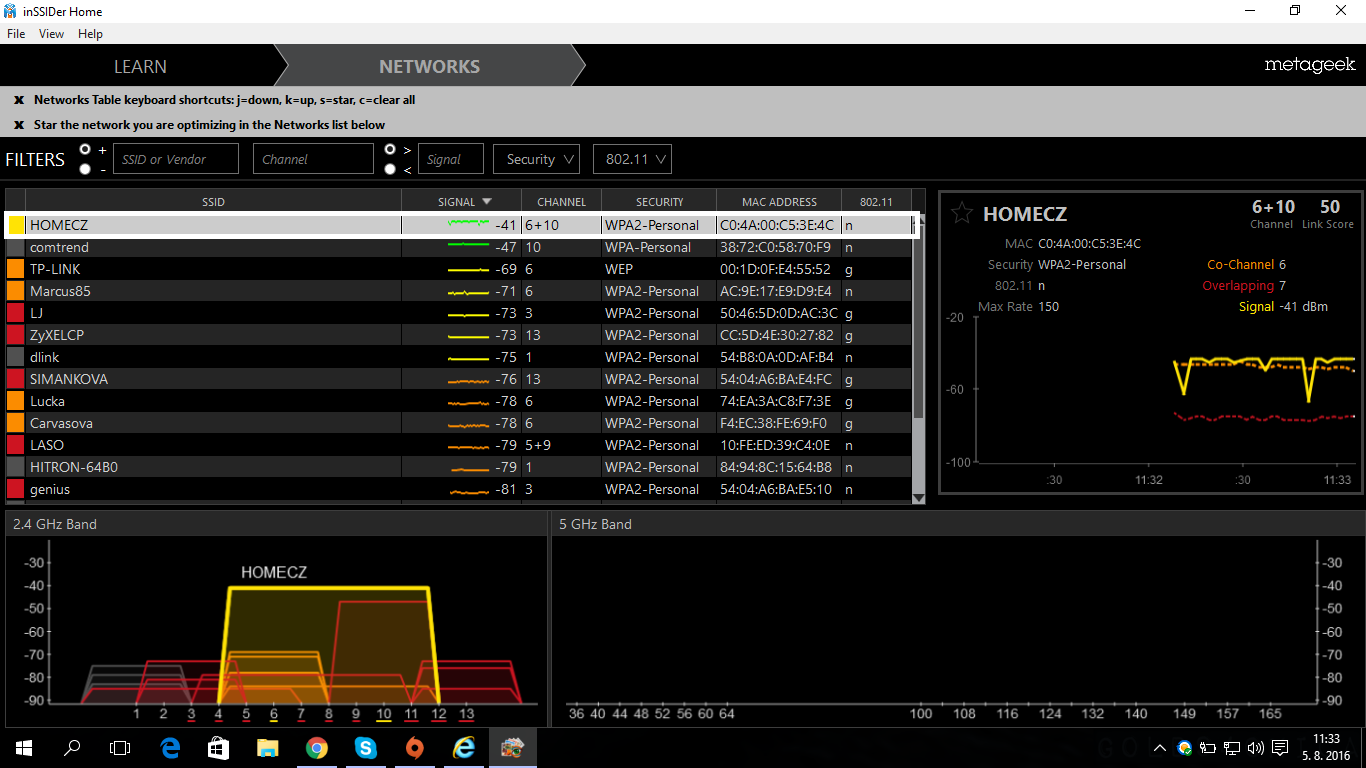Sort networks by MAC ADDRESS column header
Viewport: 1366px width, 768px height.
click(x=779, y=202)
